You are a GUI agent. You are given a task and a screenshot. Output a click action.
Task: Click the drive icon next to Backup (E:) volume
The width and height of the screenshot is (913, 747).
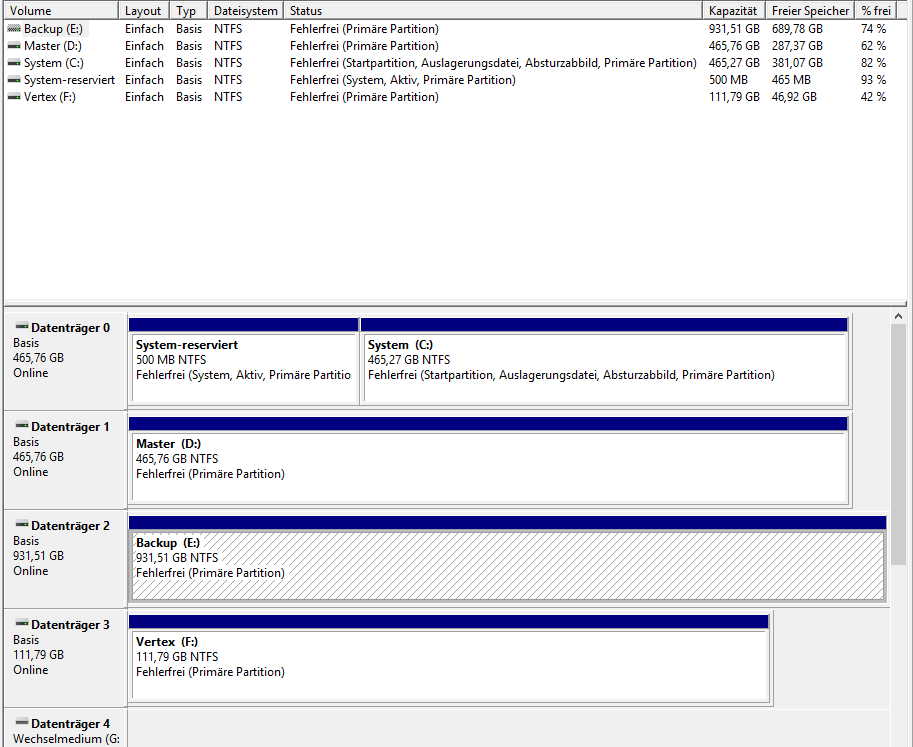coord(14,29)
